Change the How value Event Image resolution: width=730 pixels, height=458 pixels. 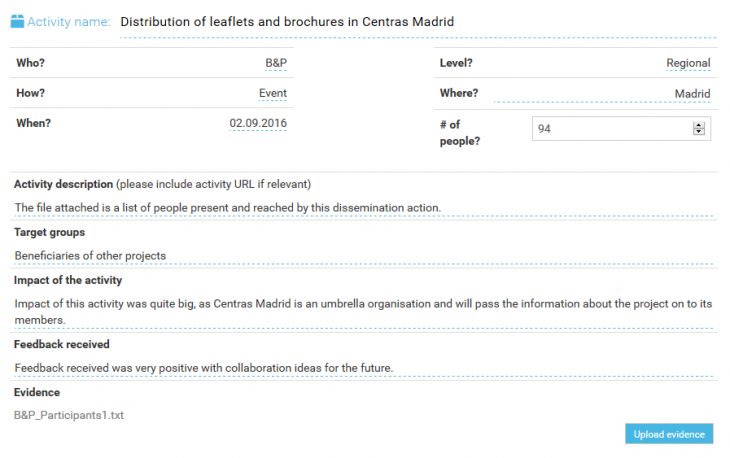point(273,94)
